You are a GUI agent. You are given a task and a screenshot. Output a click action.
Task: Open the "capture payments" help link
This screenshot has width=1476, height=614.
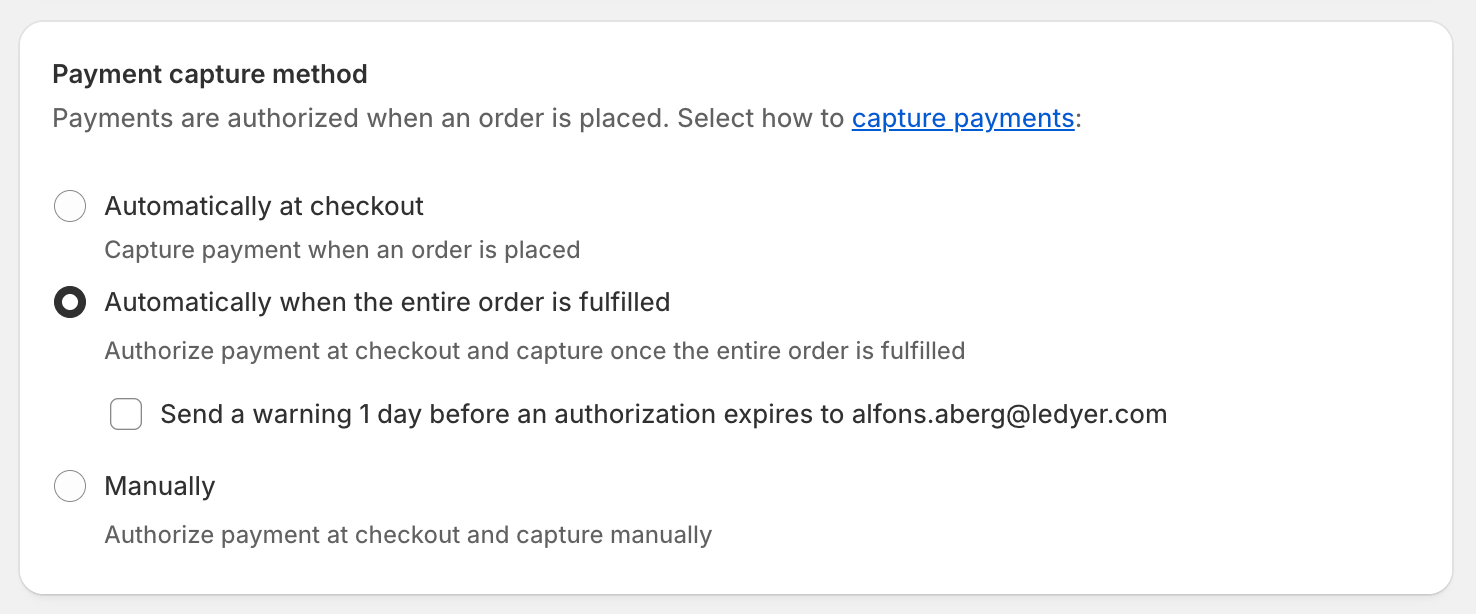pos(962,119)
